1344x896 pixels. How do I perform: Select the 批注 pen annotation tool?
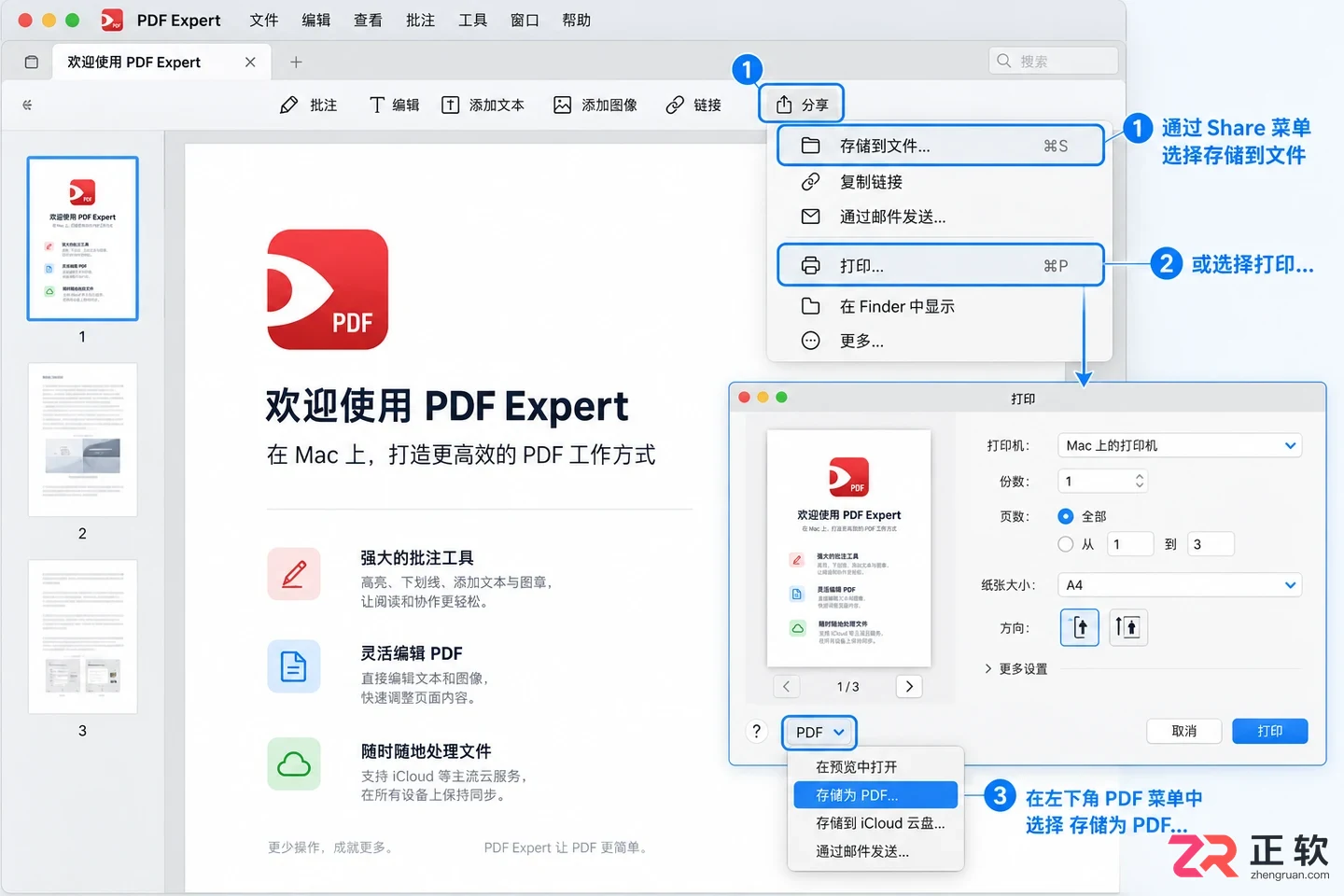(x=308, y=105)
